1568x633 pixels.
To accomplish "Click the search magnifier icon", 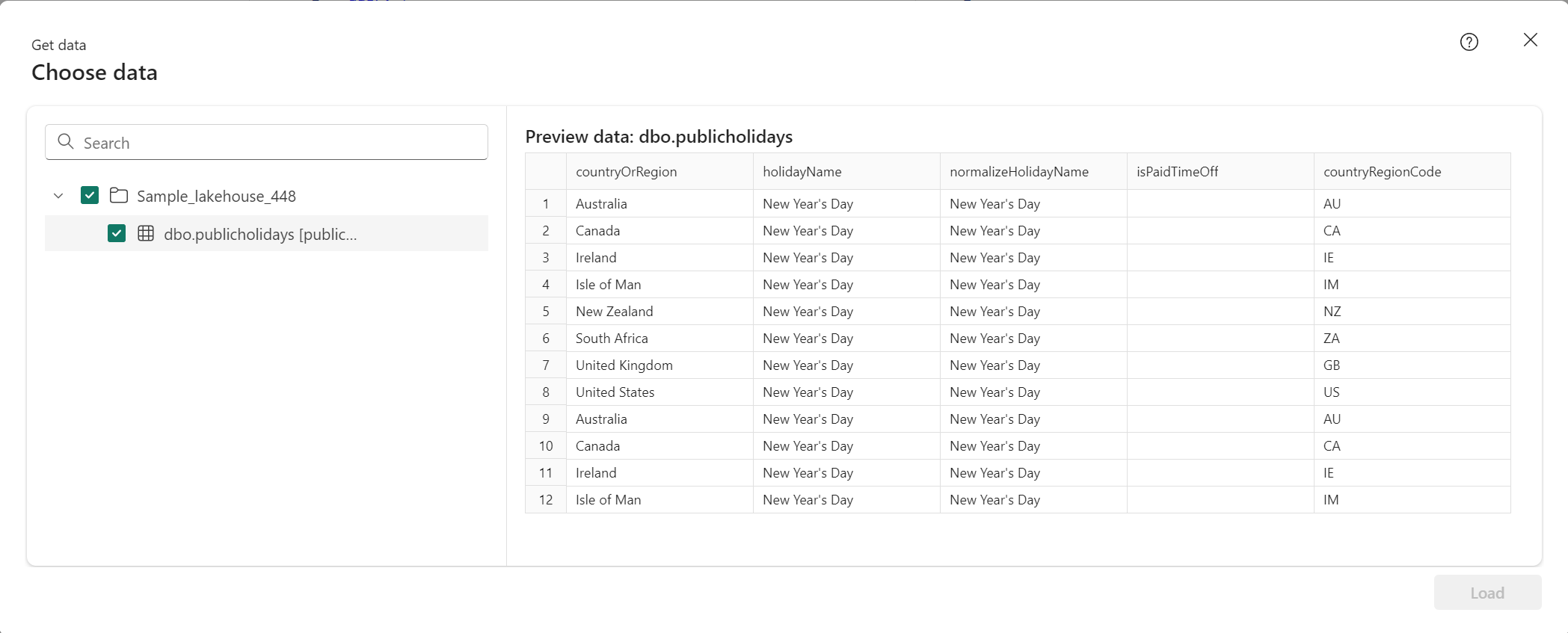I will click(66, 142).
